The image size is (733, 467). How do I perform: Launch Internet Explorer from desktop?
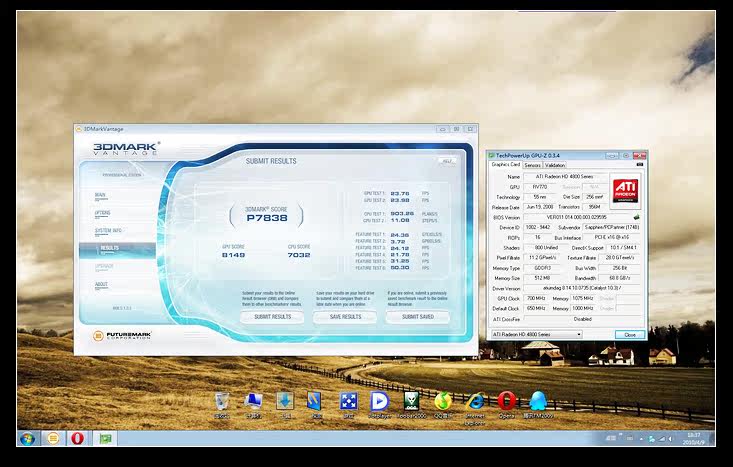point(475,401)
